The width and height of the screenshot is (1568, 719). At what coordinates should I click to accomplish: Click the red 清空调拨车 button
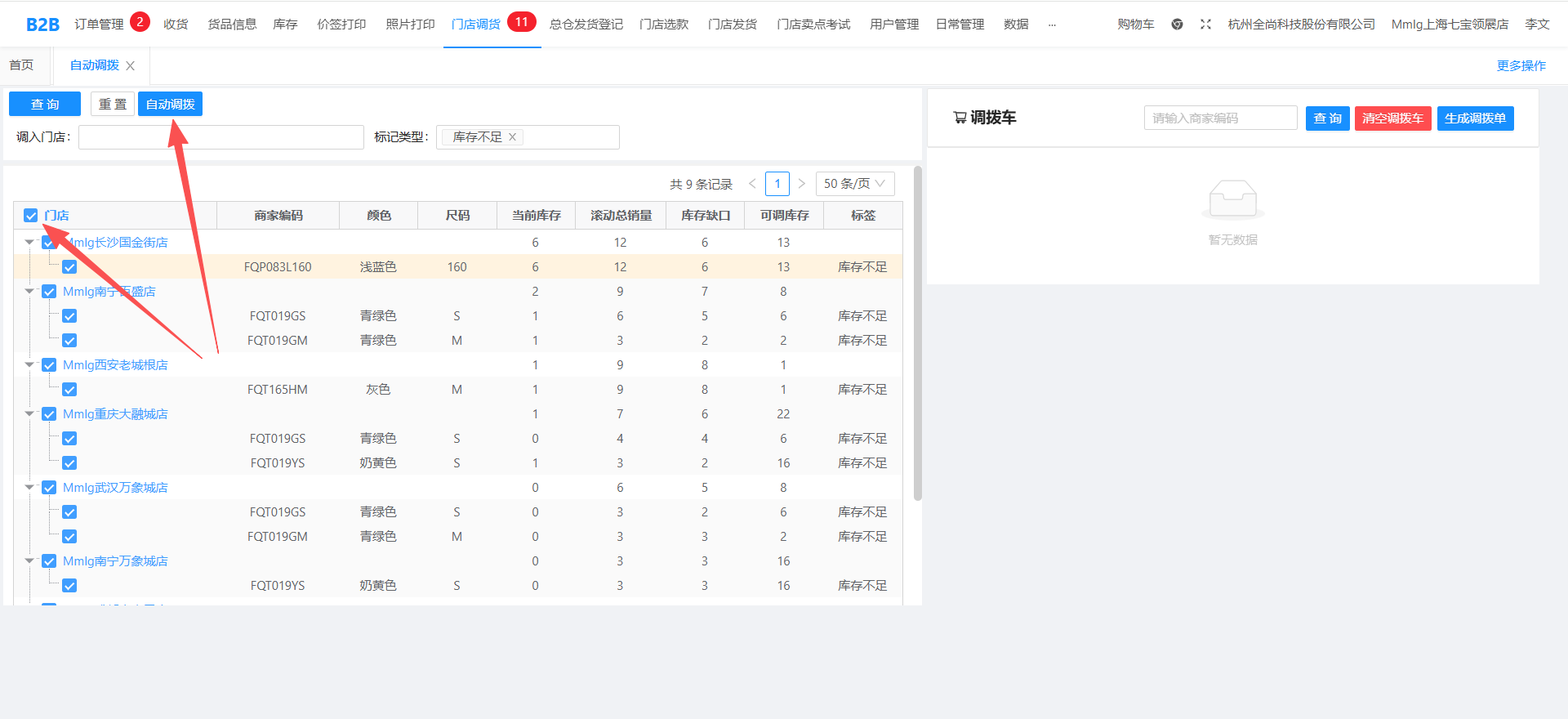[x=1392, y=118]
